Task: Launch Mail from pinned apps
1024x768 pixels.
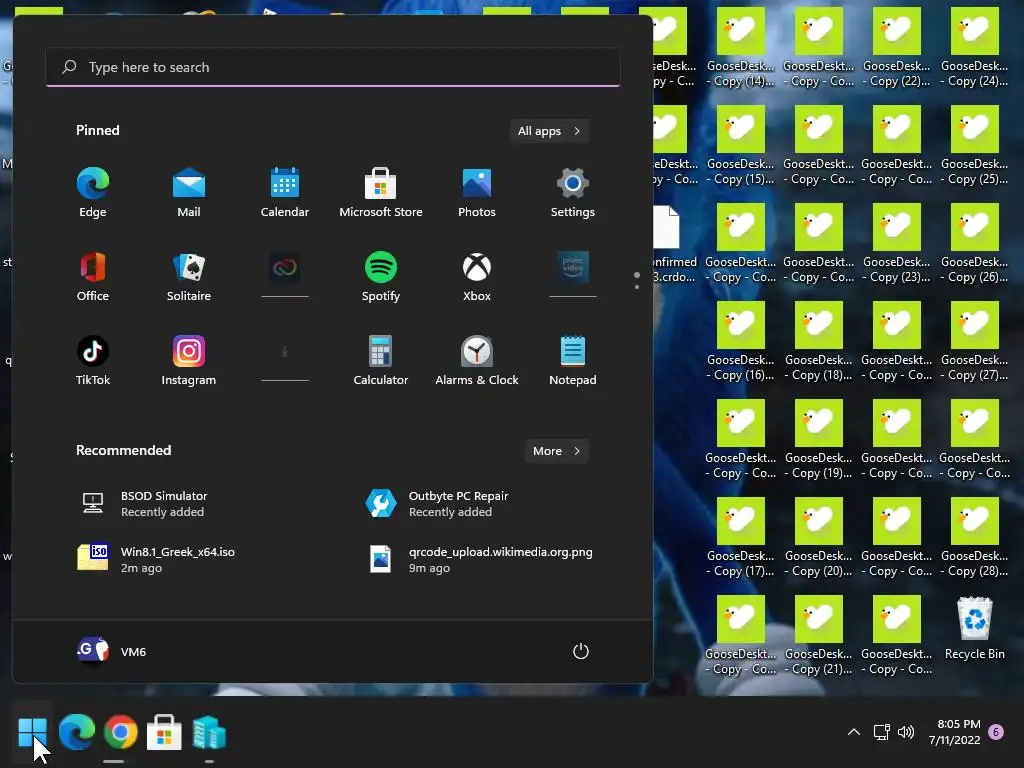Action: (189, 193)
